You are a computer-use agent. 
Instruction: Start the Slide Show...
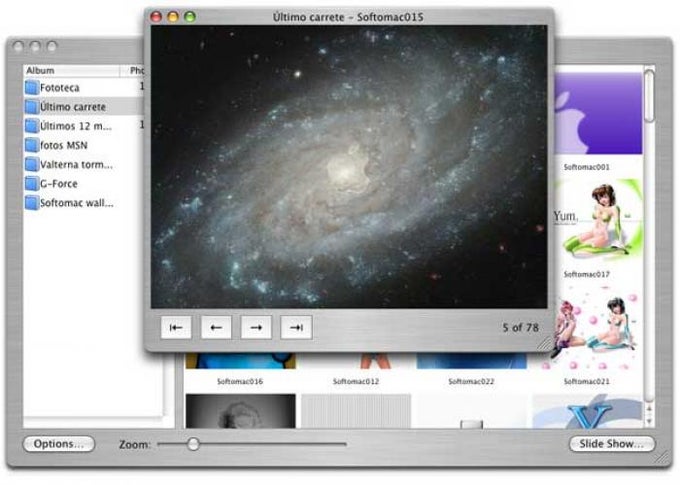click(x=611, y=444)
